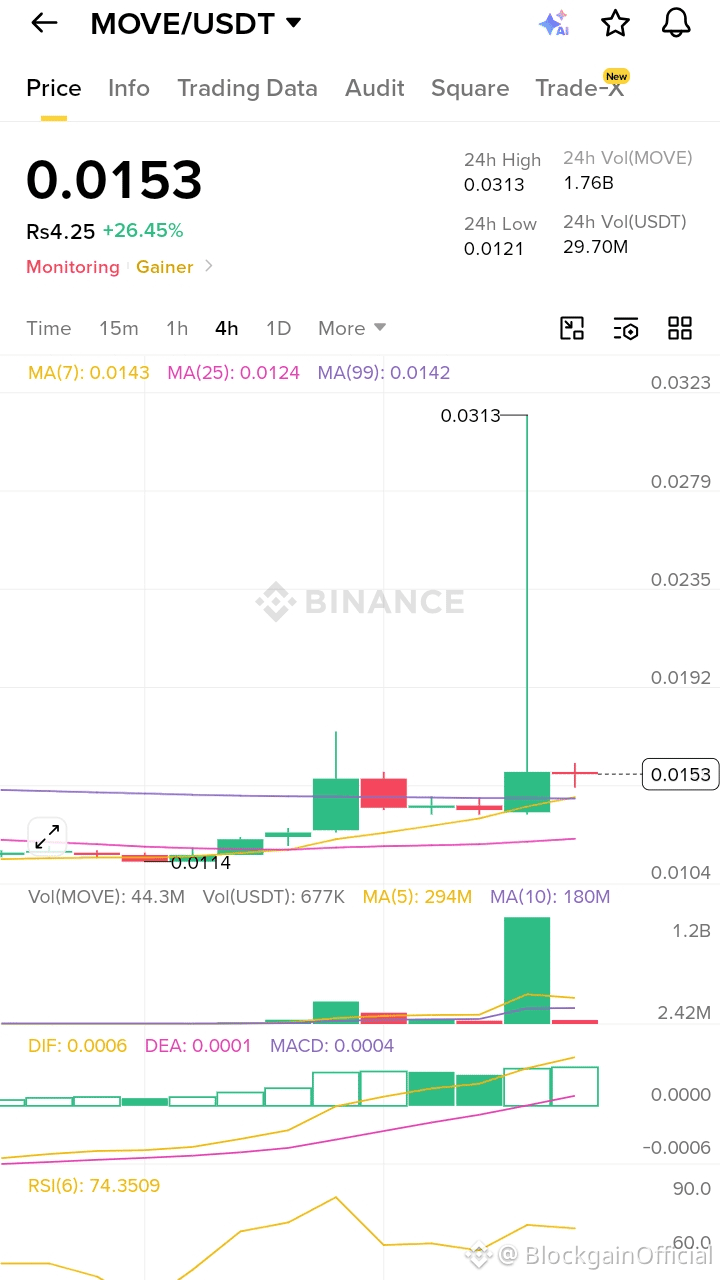Tap the MA(7): 0.0143 label
This screenshot has width=720, height=1280.
89,373
